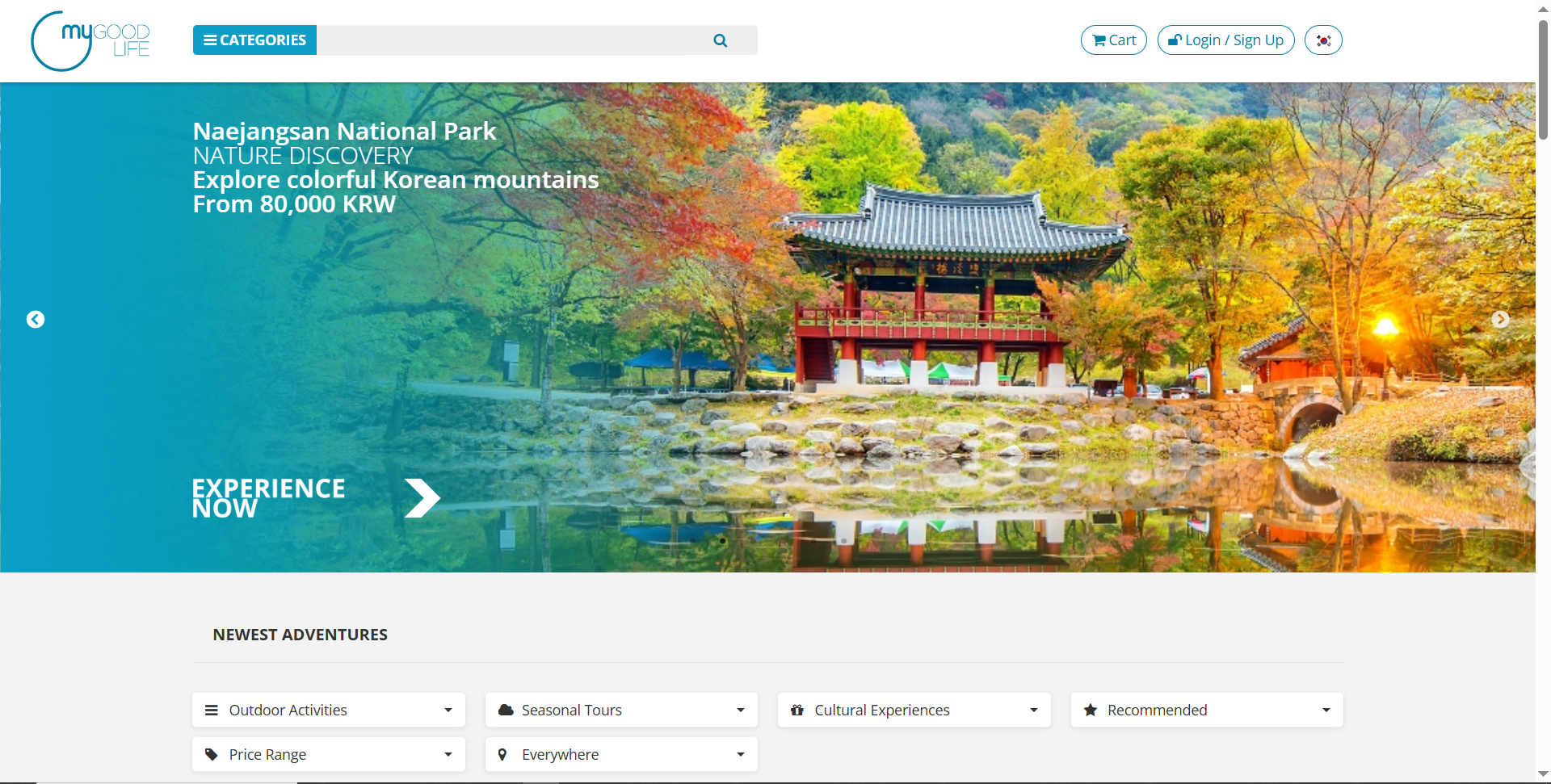The width and height of the screenshot is (1551, 784).
Task: Go to homepage via My Good Life logo
Action: [90, 41]
